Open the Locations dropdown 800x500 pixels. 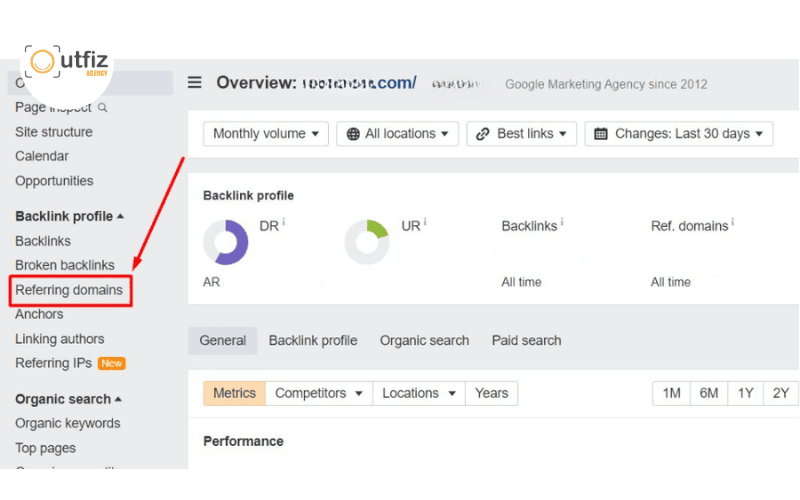(x=419, y=393)
